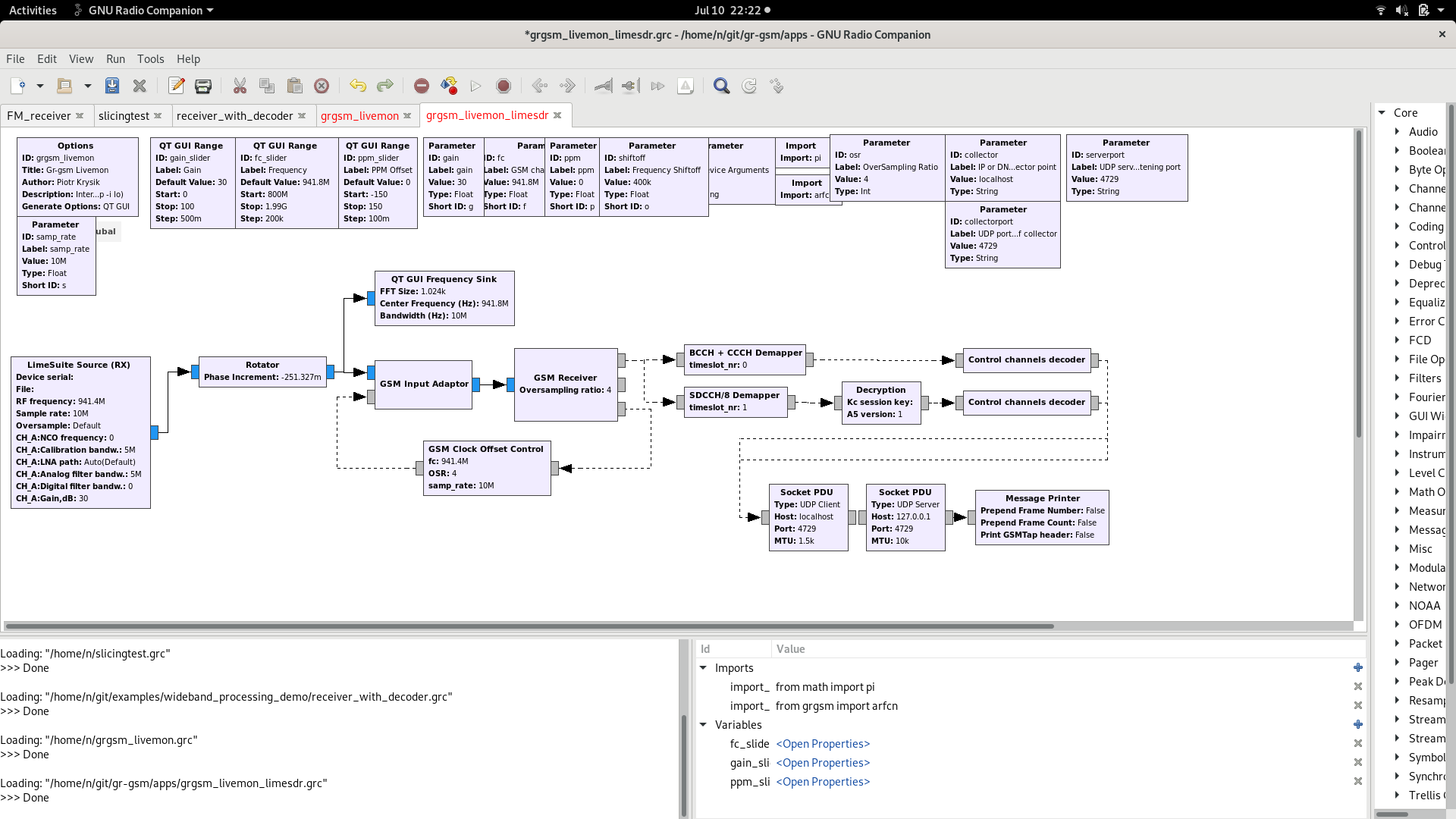This screenshot has height=819, width=1456.
Task: Click the Save flow graph icon
Action: point(112,86)
